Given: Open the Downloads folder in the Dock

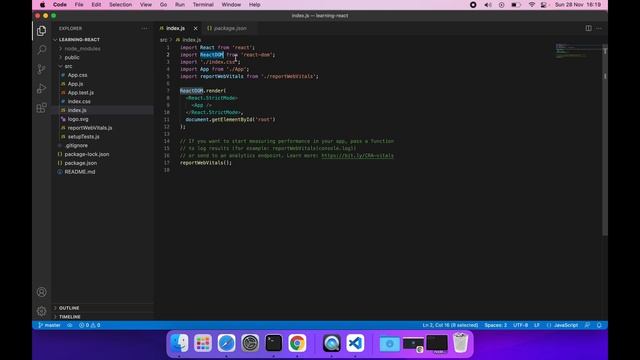Looking at the screenshot, I should click(x=389, y=344).
